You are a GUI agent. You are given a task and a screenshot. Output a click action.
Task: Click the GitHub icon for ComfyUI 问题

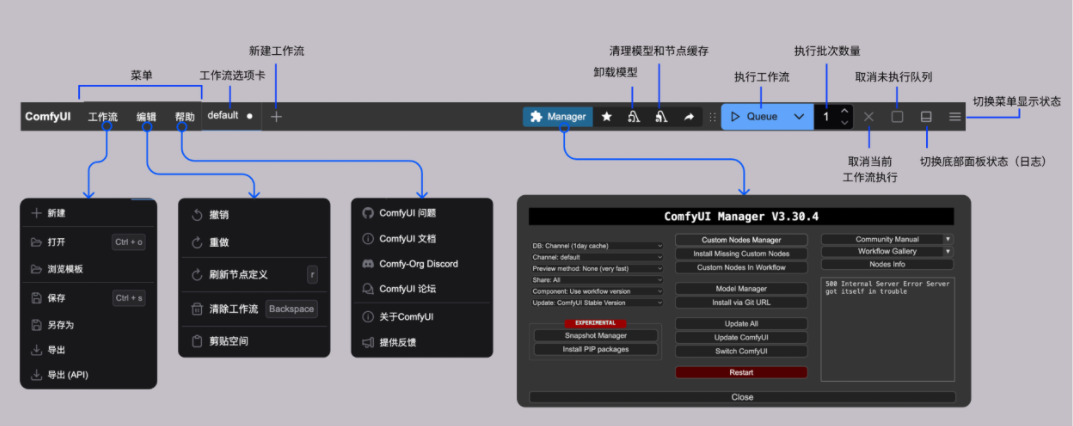point(367,213)
